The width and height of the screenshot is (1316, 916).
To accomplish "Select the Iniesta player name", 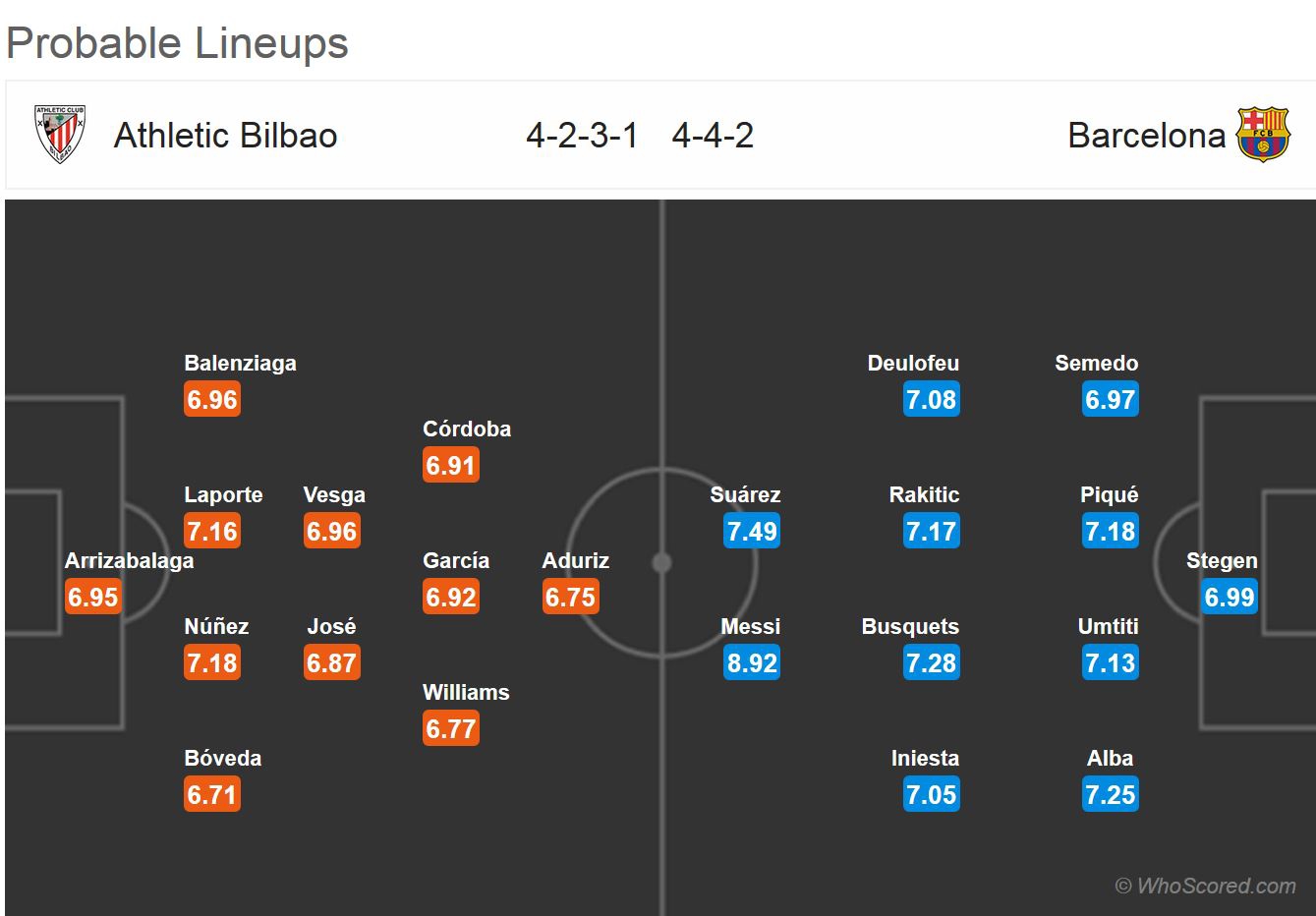I will point(925,758).
